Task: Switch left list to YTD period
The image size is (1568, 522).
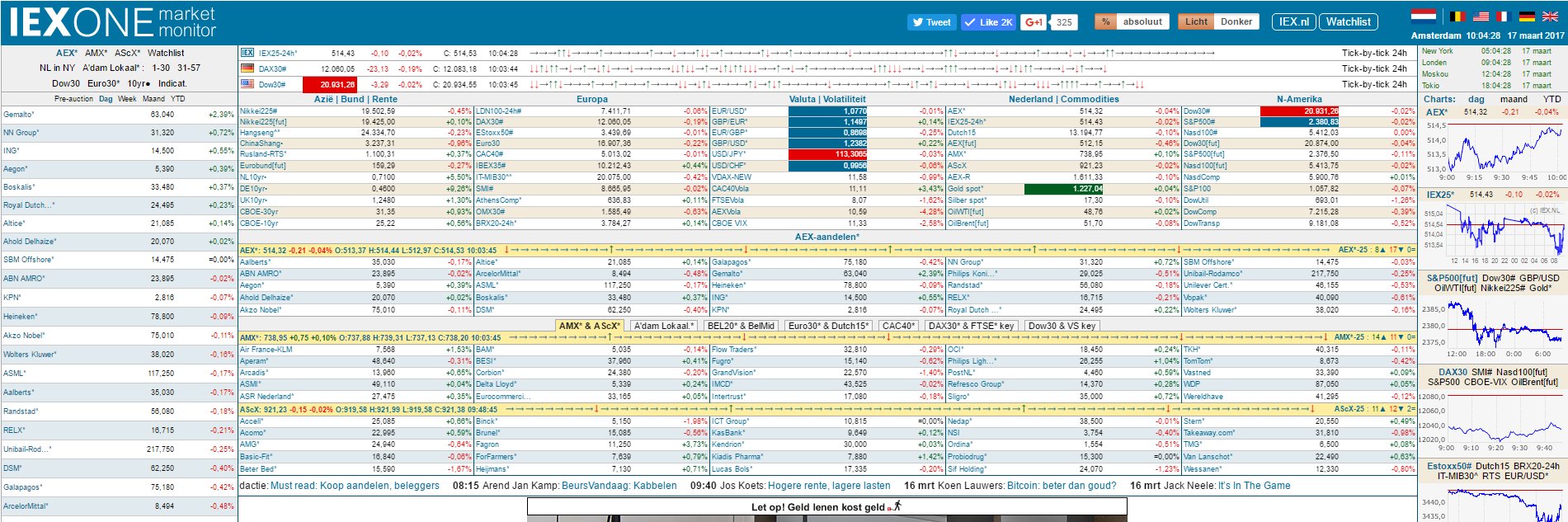Action: pos(177,99)
